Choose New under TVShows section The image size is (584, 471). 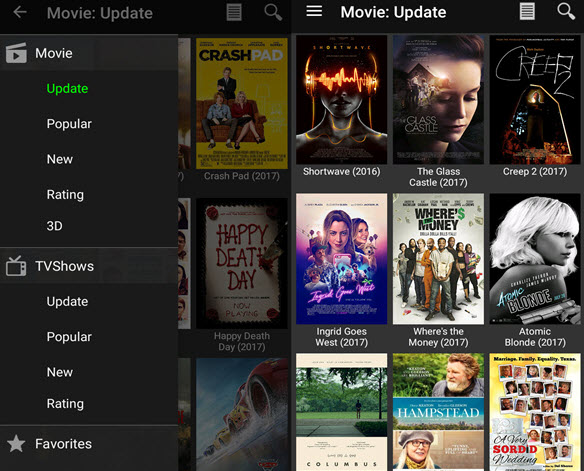(x=60, y=372)
